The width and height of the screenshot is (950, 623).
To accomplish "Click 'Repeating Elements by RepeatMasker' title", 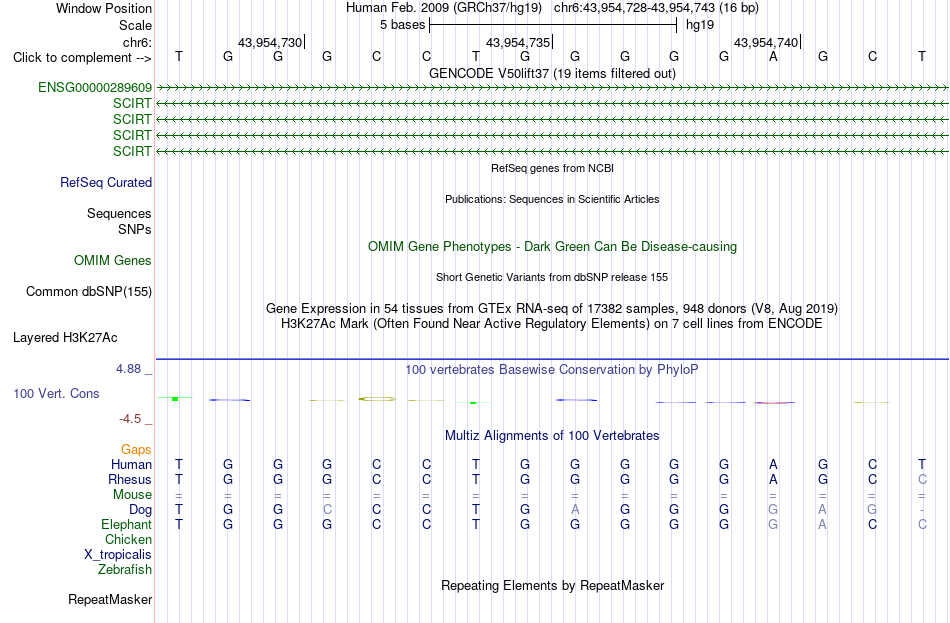I will (552, 586).
